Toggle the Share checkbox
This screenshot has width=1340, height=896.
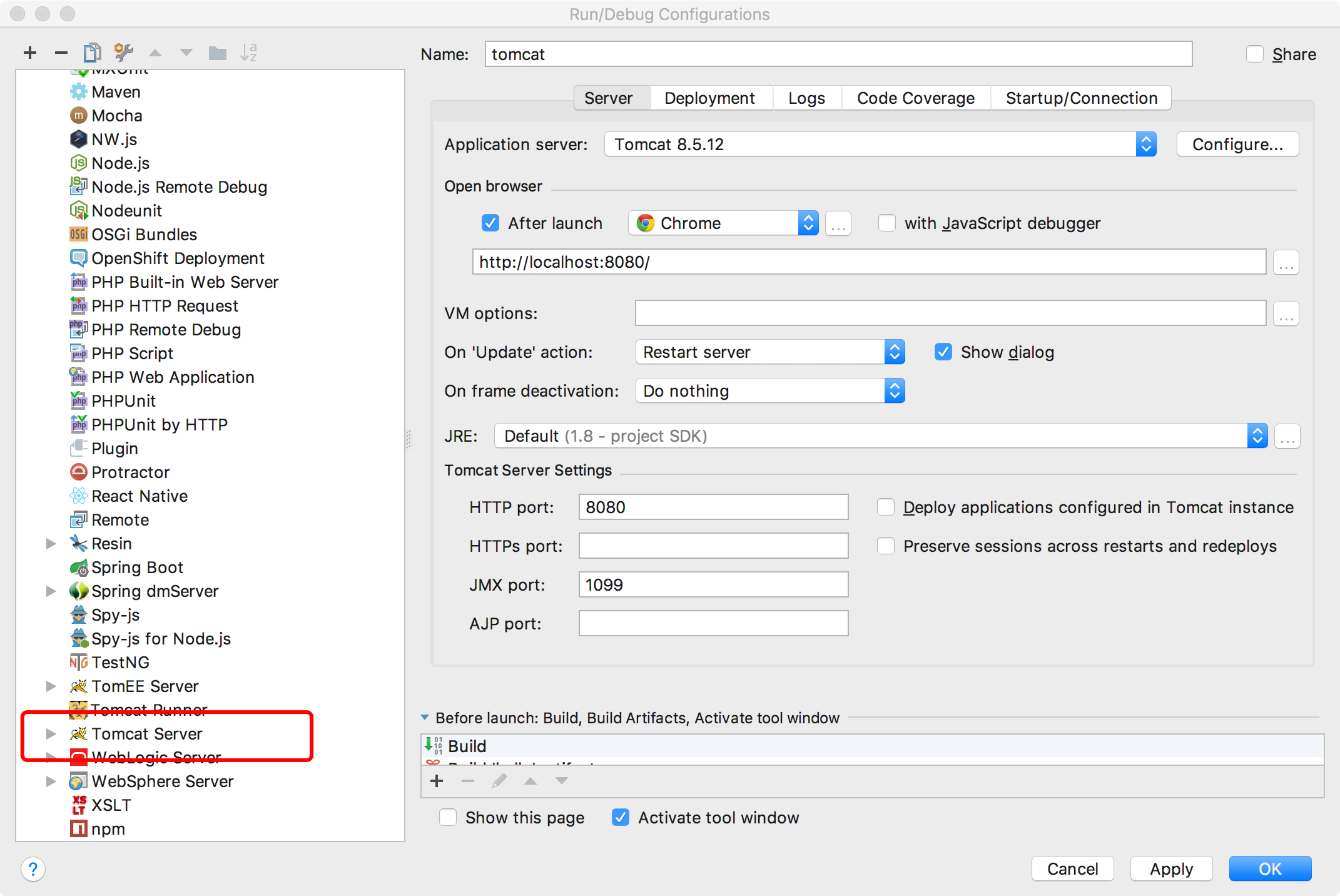pyautogui.click(x=1255, y=54)
